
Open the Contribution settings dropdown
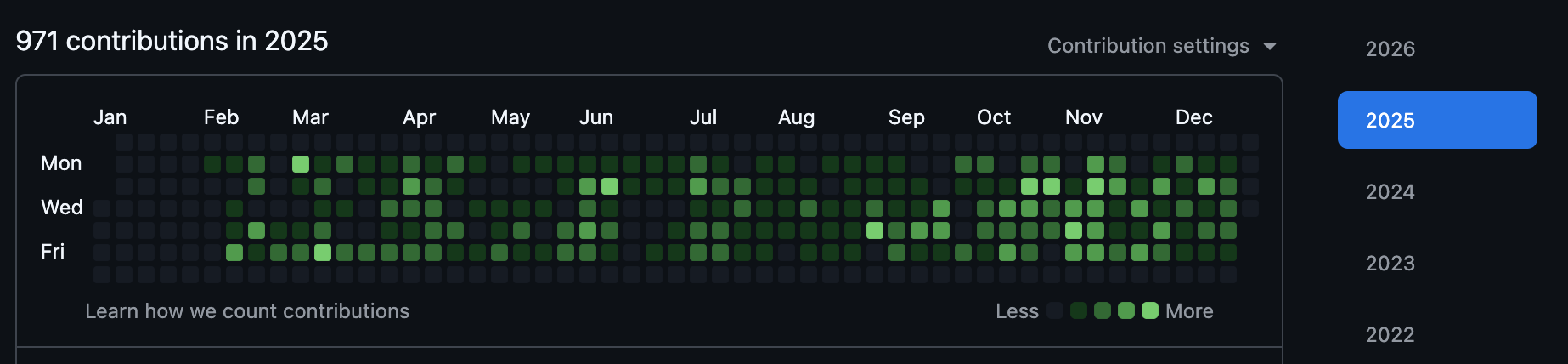coord(1148,46)
